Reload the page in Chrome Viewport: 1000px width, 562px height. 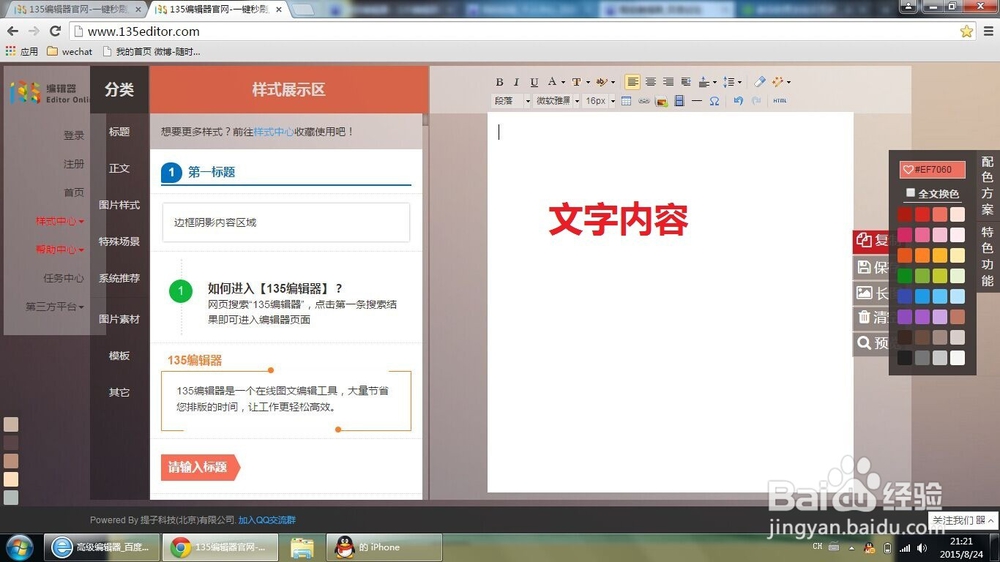point(55,31)
